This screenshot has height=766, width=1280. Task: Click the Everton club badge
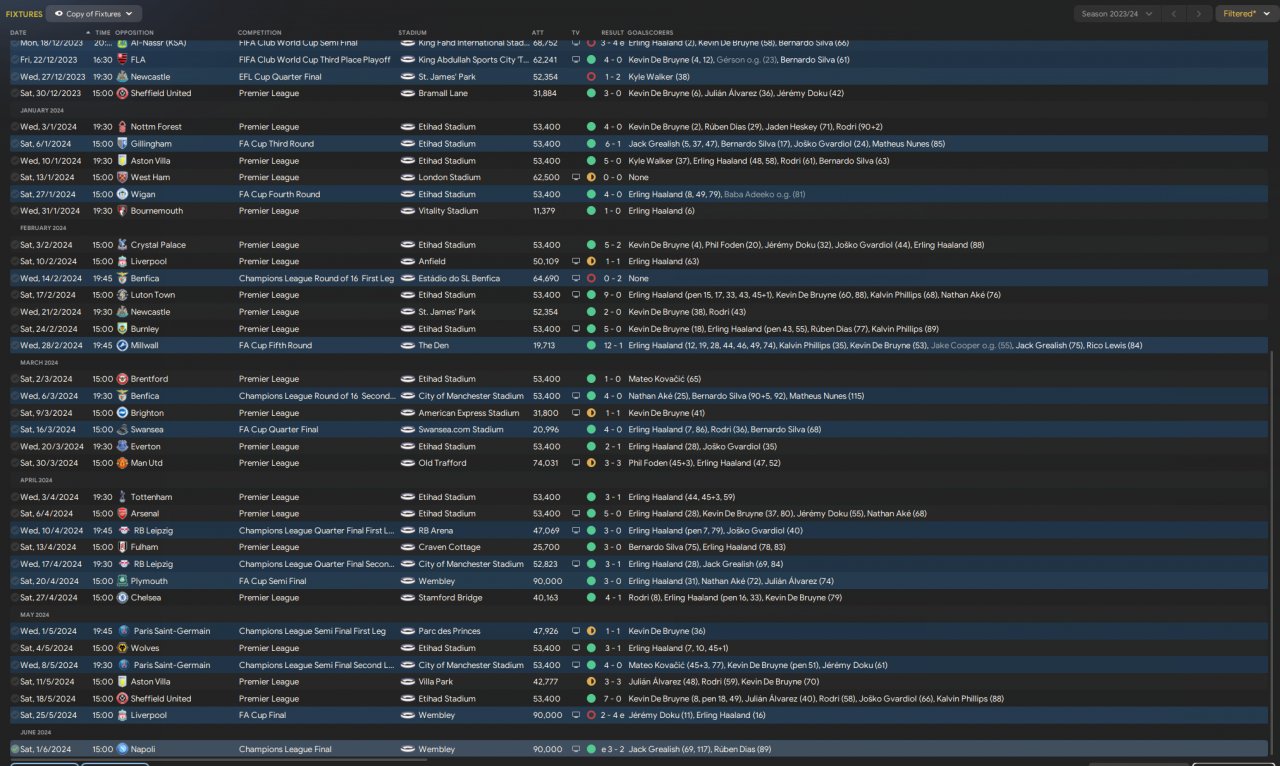(122, 447)
